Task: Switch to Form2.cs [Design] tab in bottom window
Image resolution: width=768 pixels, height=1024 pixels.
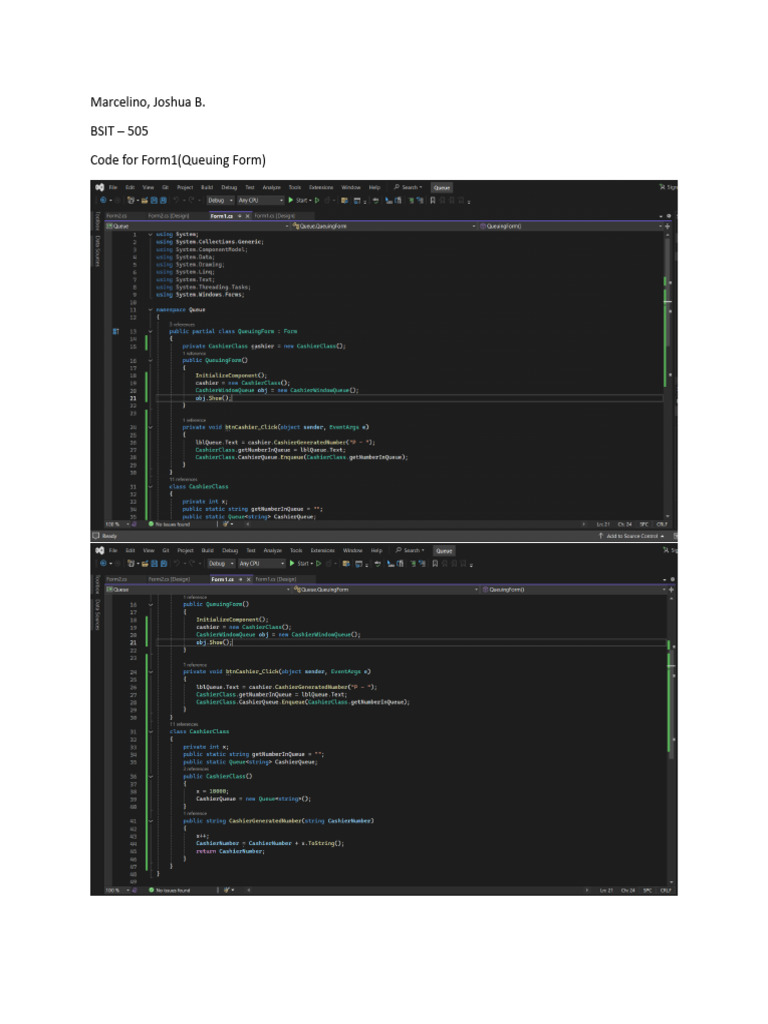Action: [168, 579]
